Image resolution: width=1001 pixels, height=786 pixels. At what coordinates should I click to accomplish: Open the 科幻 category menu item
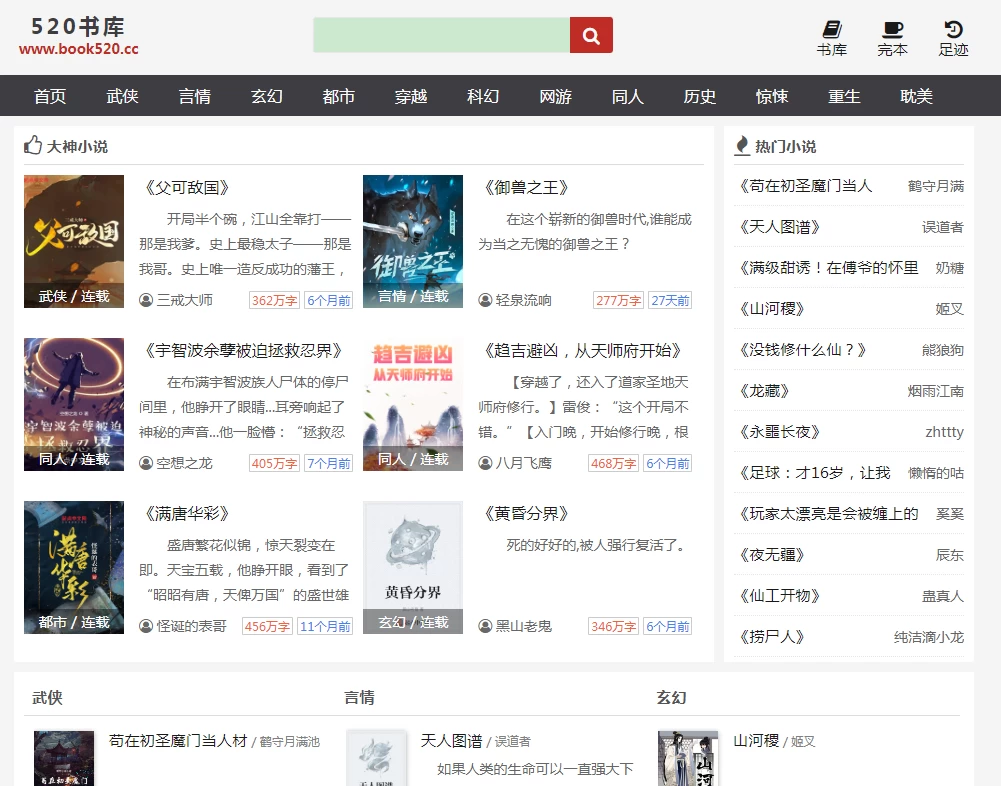[483, 96]
